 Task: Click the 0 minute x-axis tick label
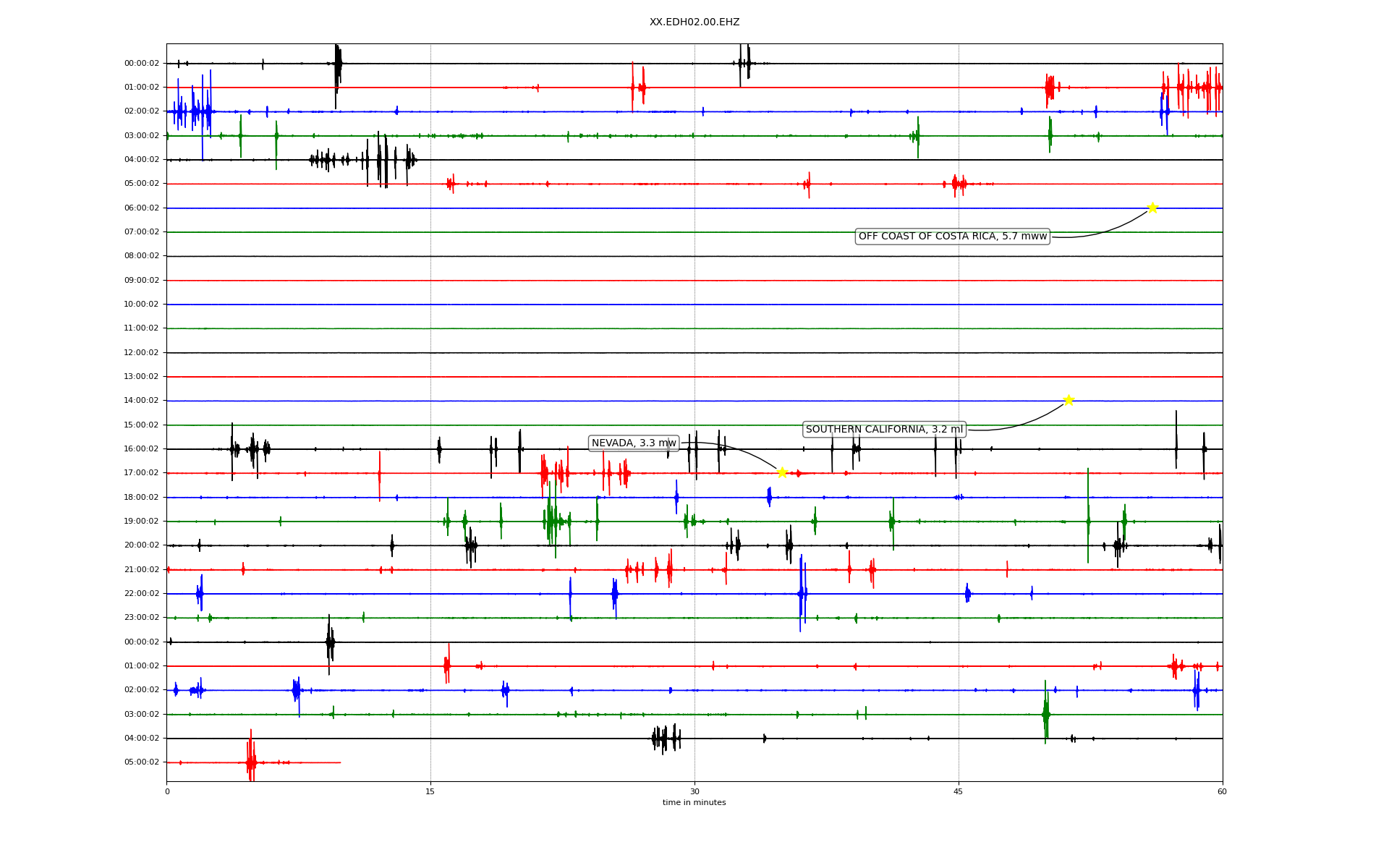click(x=167, y=791)
